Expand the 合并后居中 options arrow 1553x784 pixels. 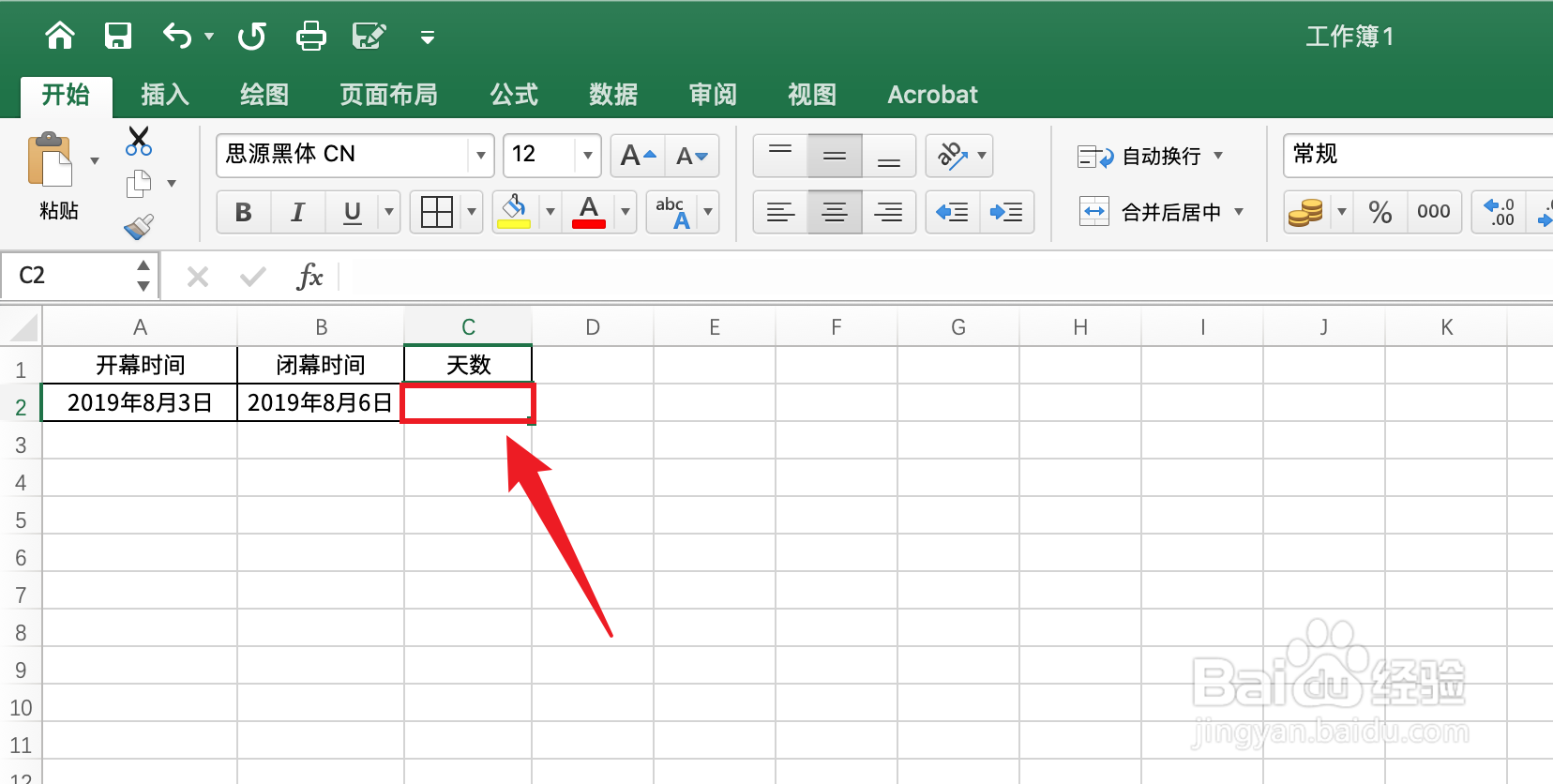1239,212
